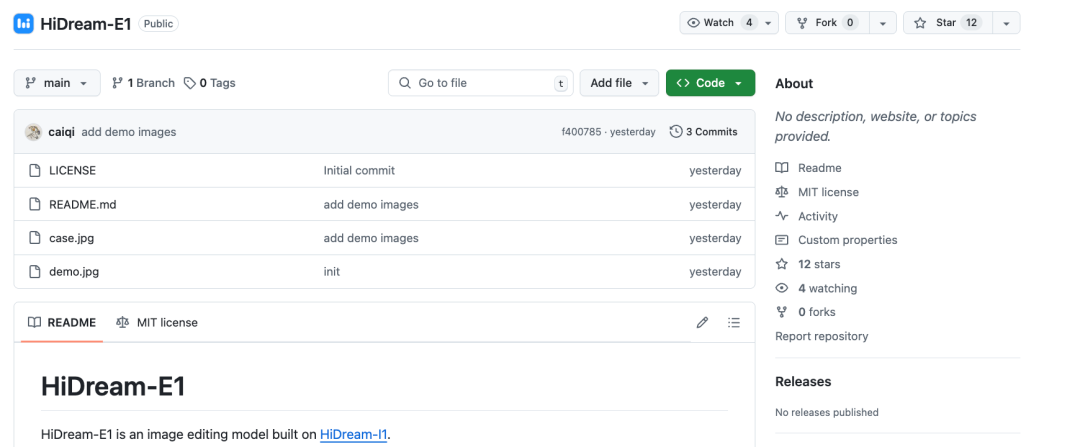View the 0 forks link
The height and width of the screenshot is (447, 1080).
click(817, 312)
